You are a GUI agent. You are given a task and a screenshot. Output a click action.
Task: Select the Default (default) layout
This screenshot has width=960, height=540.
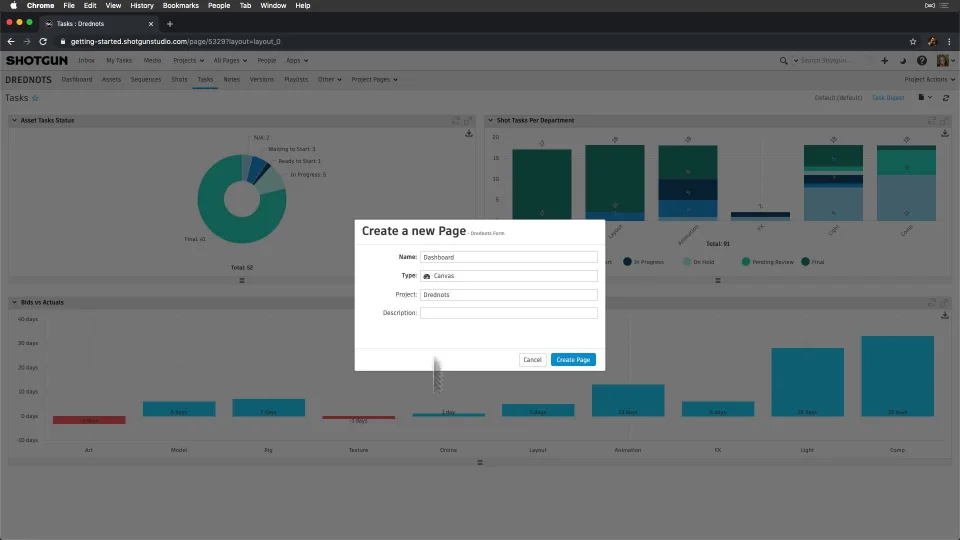coord(838,98)
